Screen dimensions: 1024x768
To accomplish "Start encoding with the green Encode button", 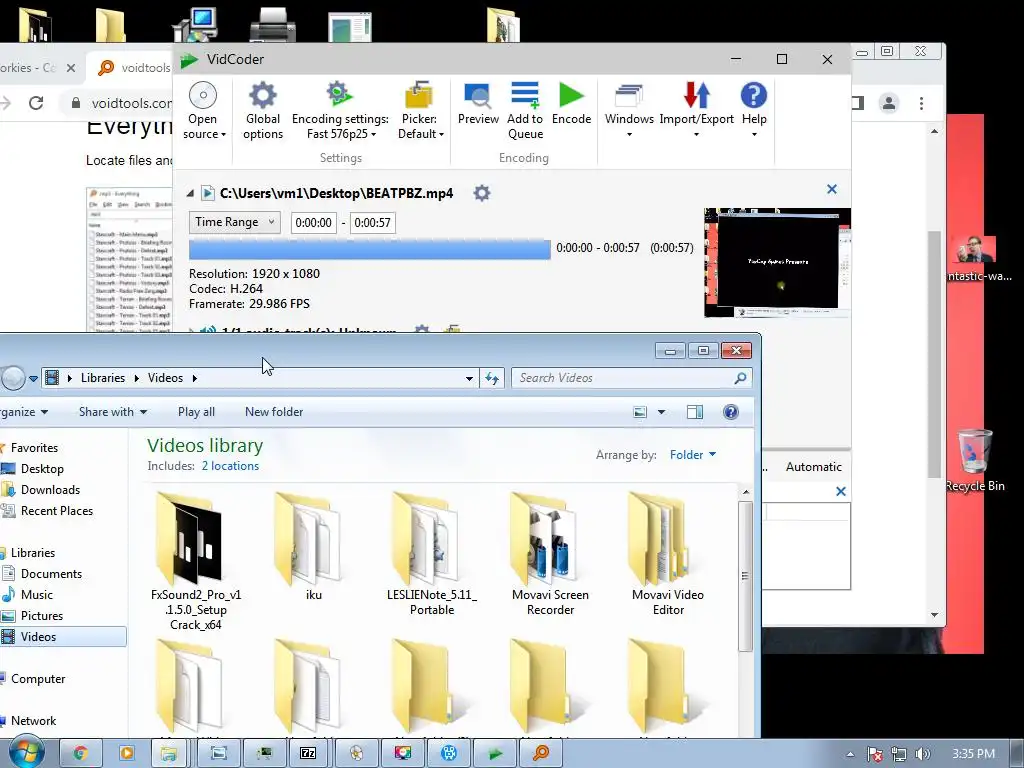I will pyautogui.click(x=571, y=103).
